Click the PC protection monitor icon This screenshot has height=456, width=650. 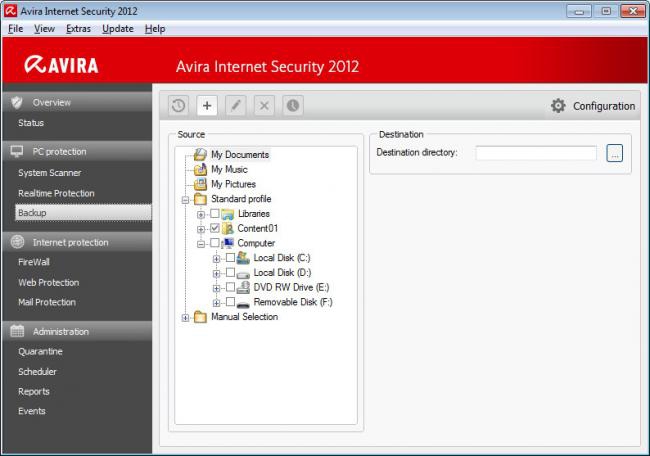point(17,152)
